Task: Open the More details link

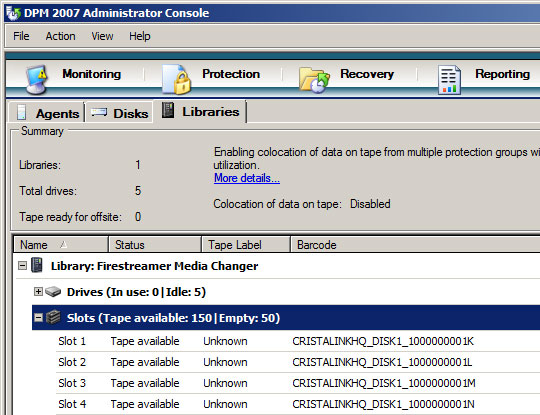Action: tap(247, 178)
